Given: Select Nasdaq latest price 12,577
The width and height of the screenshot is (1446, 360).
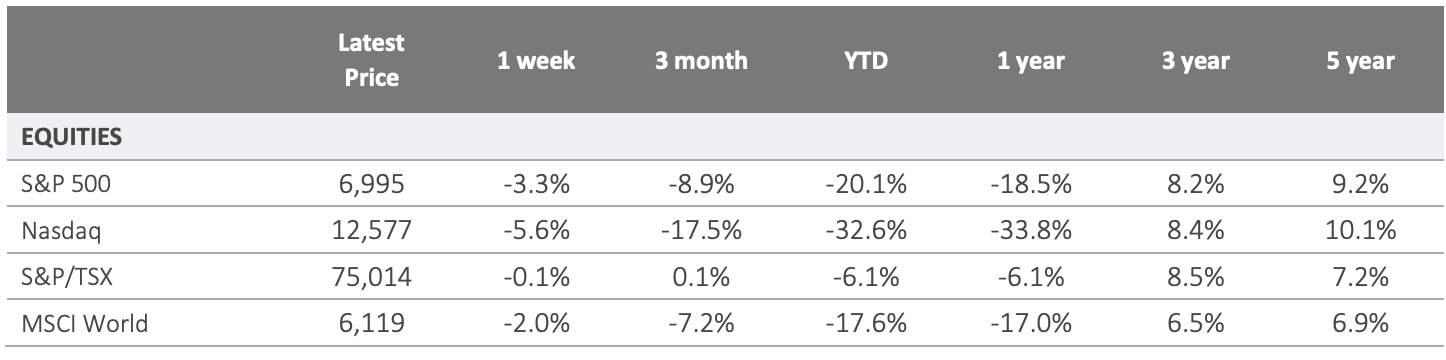Looking at the screenshot, I should (x=372, y=232).
